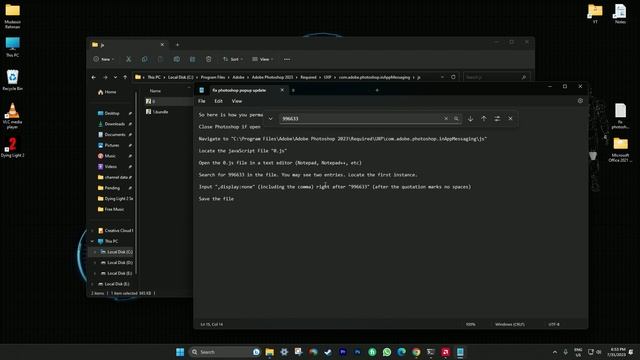Click the search magnifier in Notepad find bar

coord(456,118)
